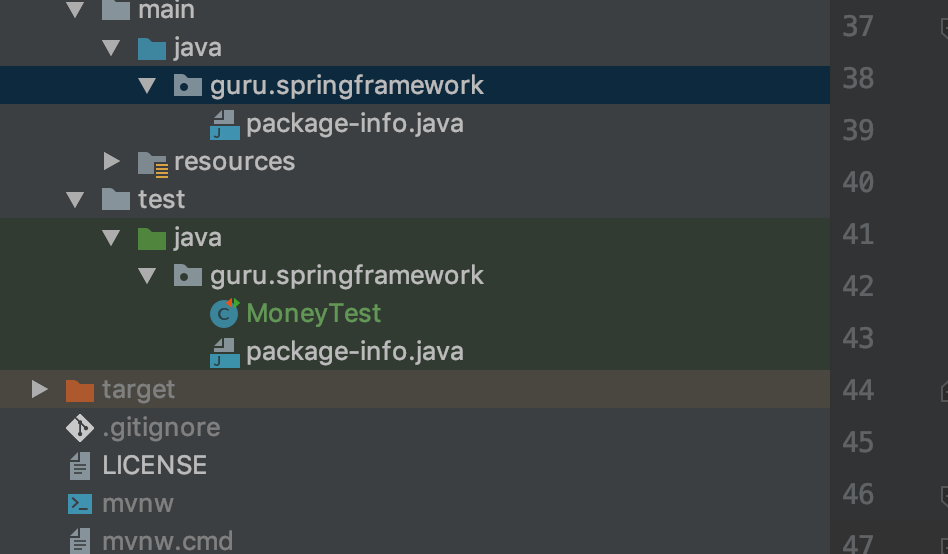Collapse guru.springframework package under test
The width and height of the screenshot is (948, 554).
pos(148,276)
